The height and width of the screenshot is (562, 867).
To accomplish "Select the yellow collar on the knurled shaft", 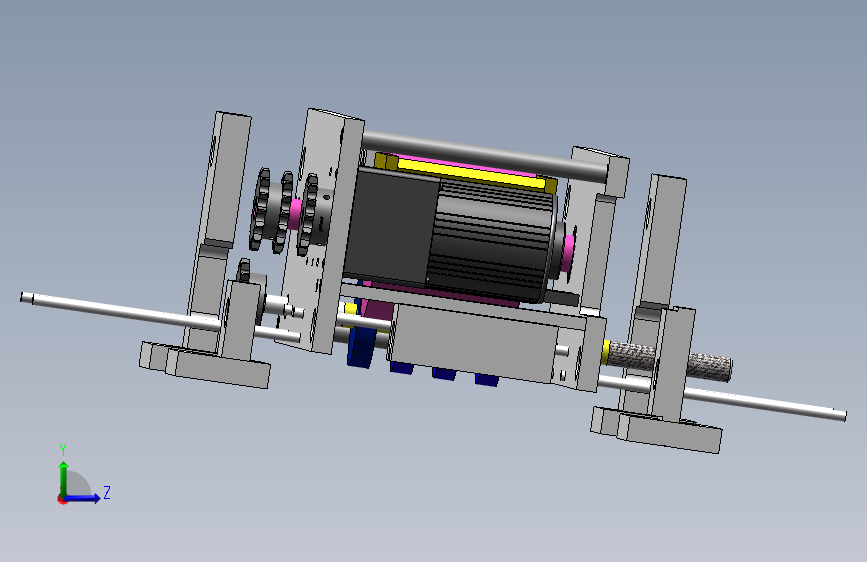I will coord(605,352).
